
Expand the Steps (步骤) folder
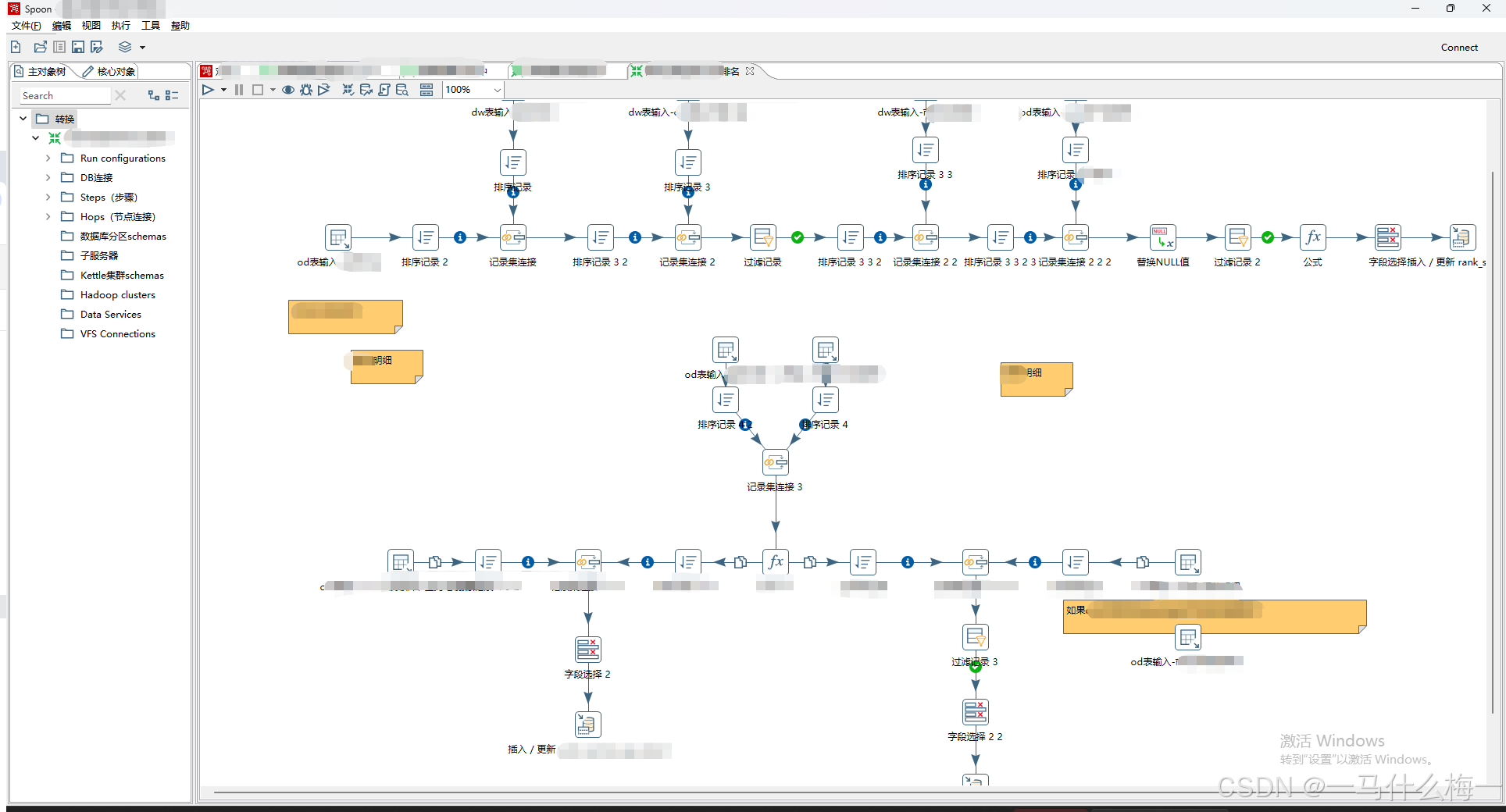[48, 197]
